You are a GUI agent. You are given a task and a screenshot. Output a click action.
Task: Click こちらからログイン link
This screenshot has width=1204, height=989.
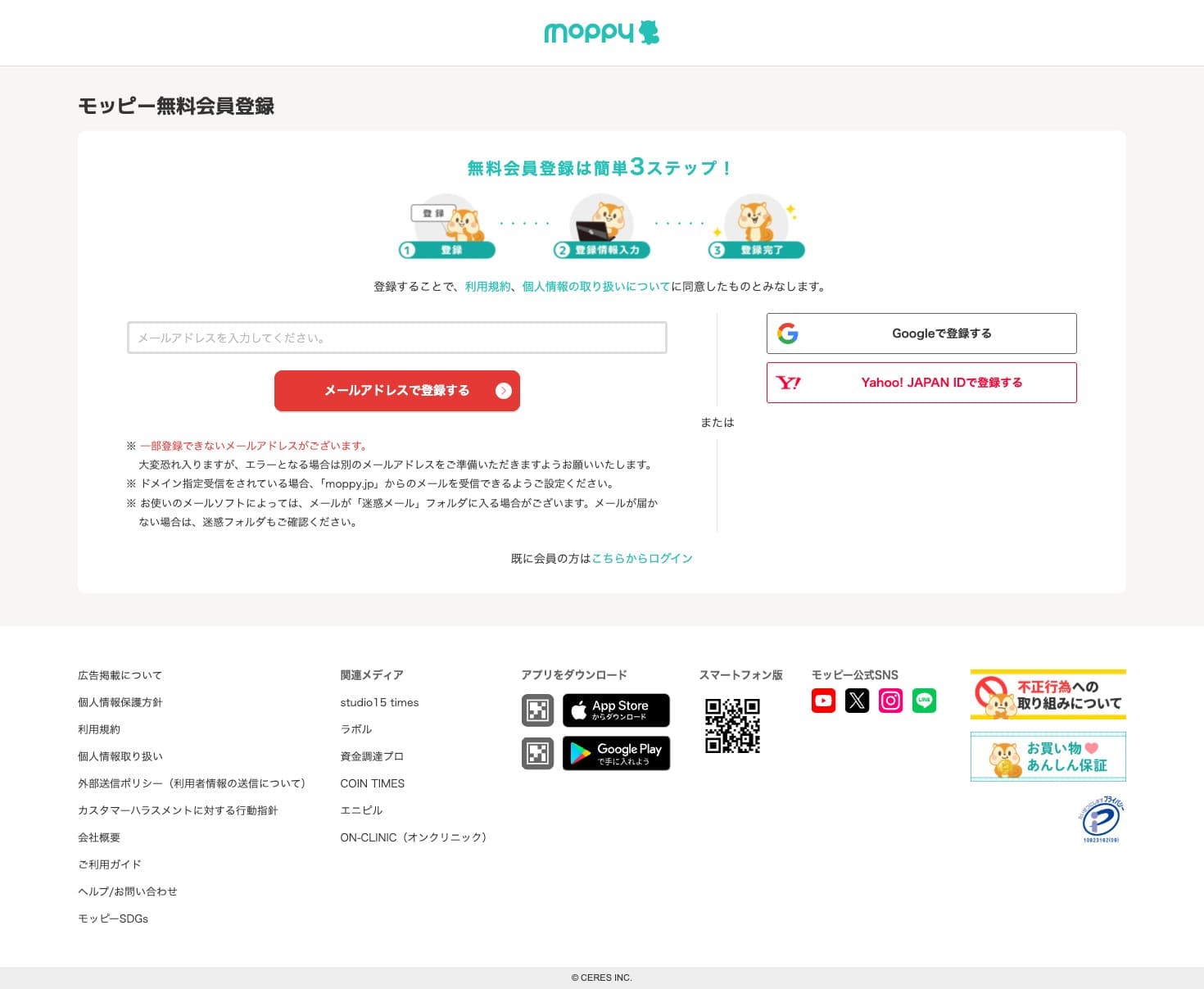[x=642, y=559]
